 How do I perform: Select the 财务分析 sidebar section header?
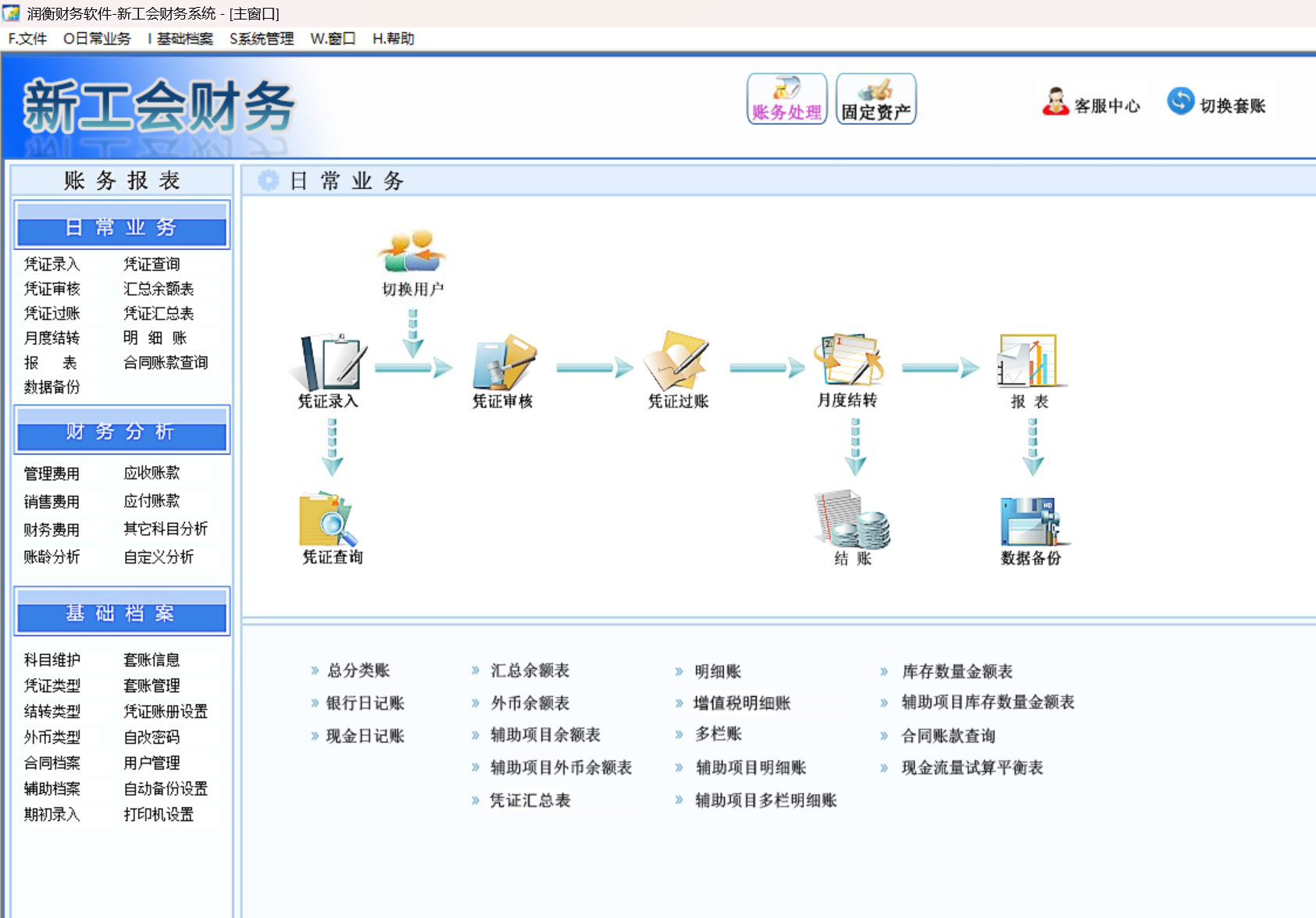point(122,430)
